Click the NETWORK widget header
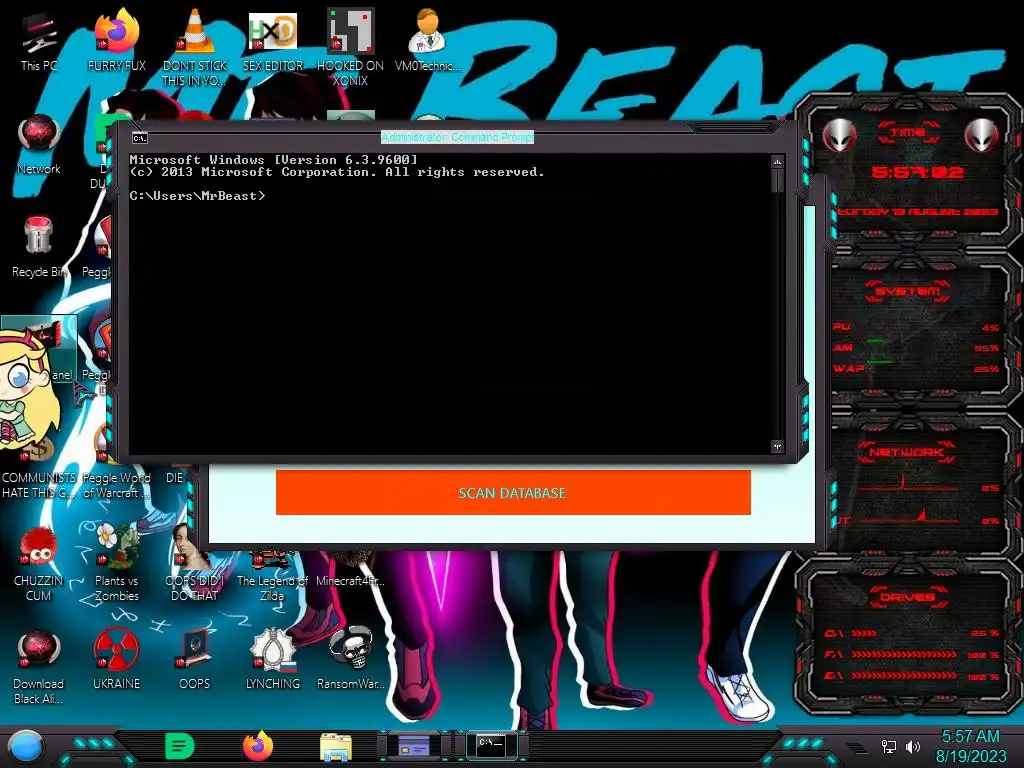This screenshot has width=1024, height=768. click(908, 452)
